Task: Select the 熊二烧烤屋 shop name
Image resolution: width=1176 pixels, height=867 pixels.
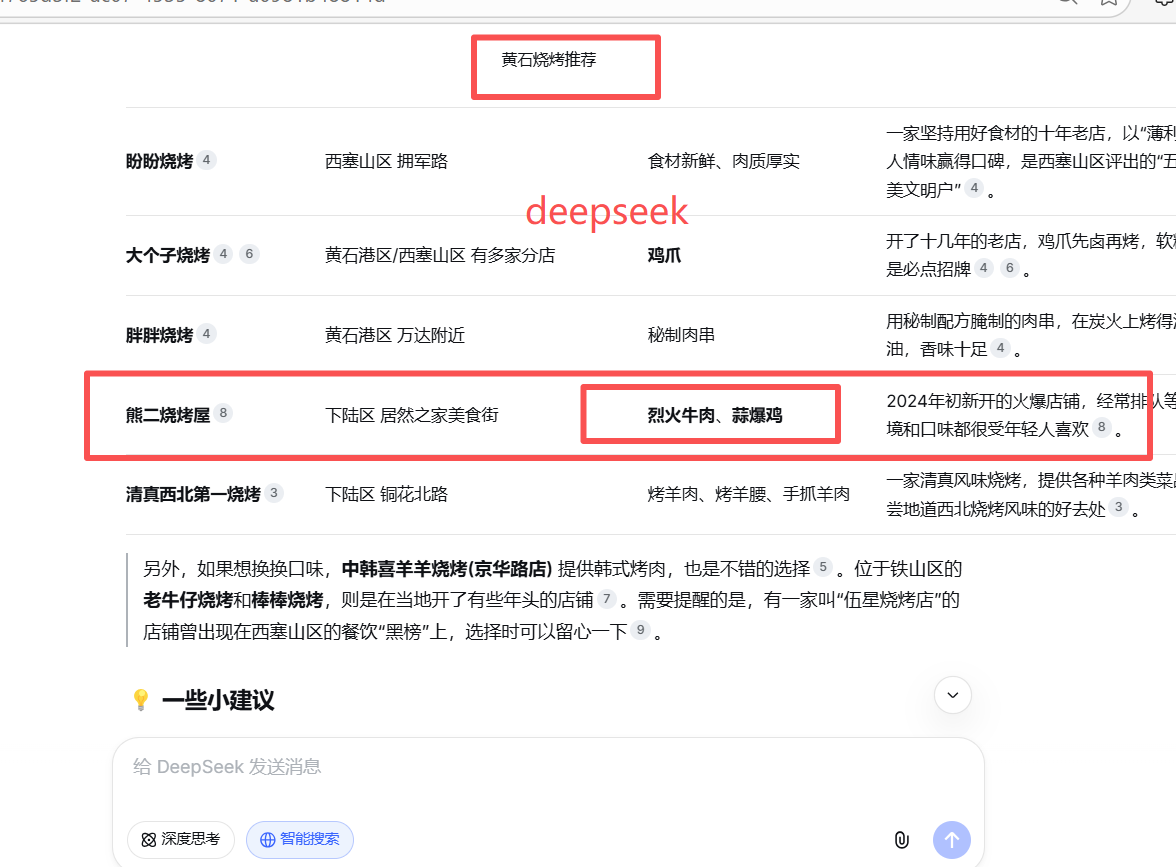Action: point(168,415)
